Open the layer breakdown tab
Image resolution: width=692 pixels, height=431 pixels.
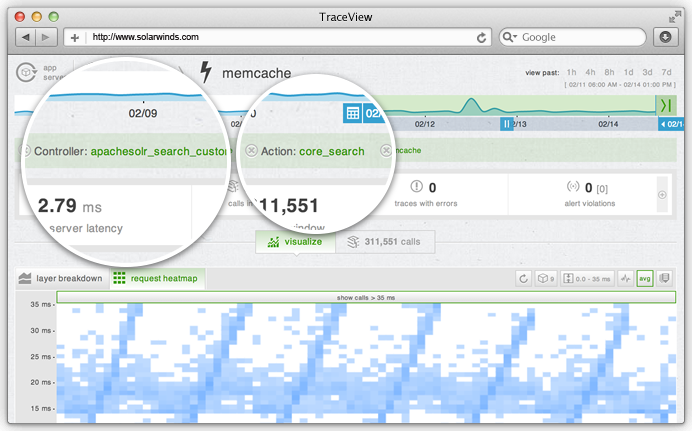[x=62, y=278]
